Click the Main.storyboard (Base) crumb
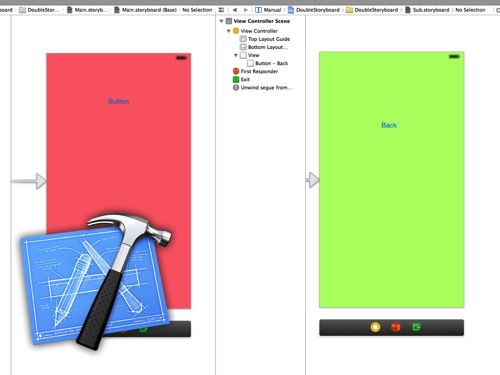Viewport: 500px width, 375px height. point(145,10)
